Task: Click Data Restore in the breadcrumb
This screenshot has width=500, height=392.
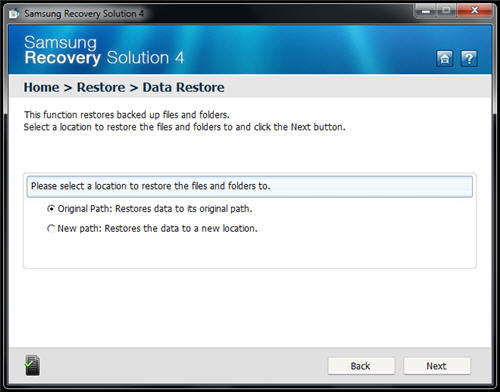Action: (x=183, y=87)
